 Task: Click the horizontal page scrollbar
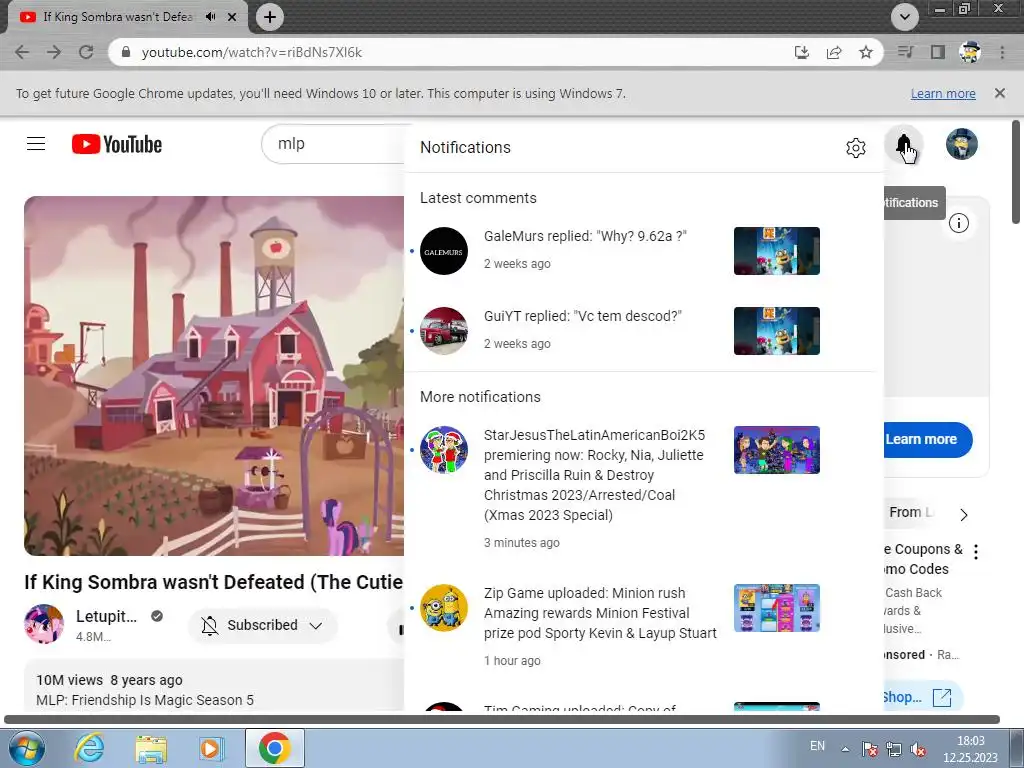502,720
